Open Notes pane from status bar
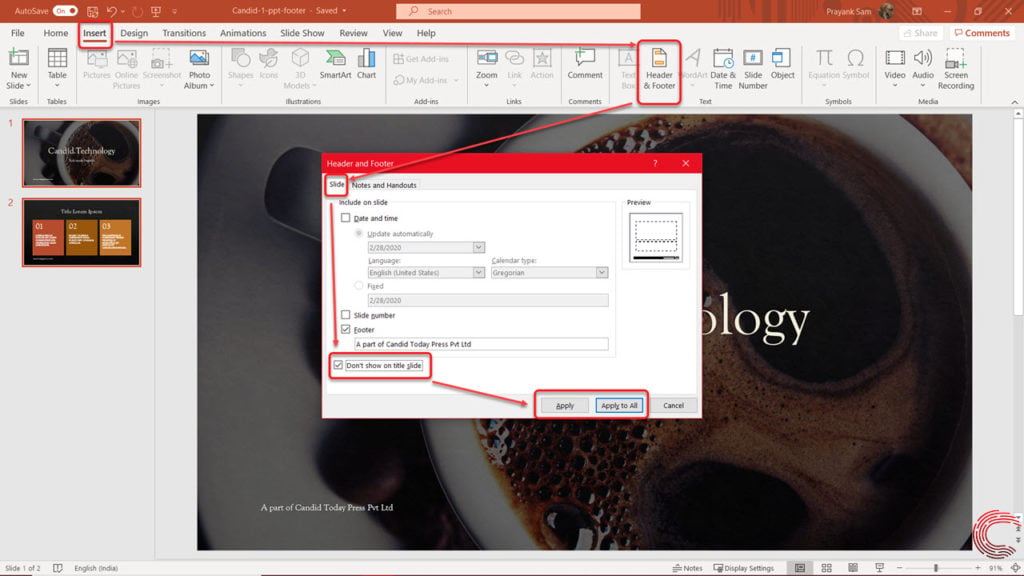 click(x=688, y=568)
